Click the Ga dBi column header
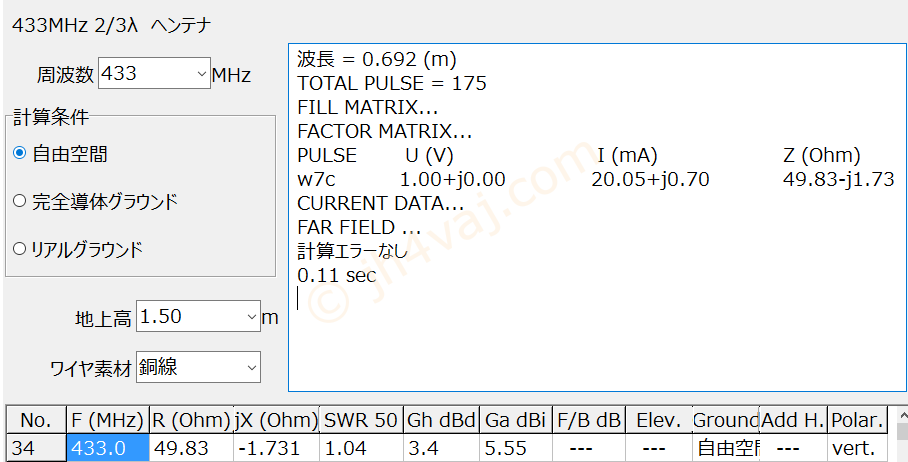This screenshot has width=908, height=462. pos(515,420)
